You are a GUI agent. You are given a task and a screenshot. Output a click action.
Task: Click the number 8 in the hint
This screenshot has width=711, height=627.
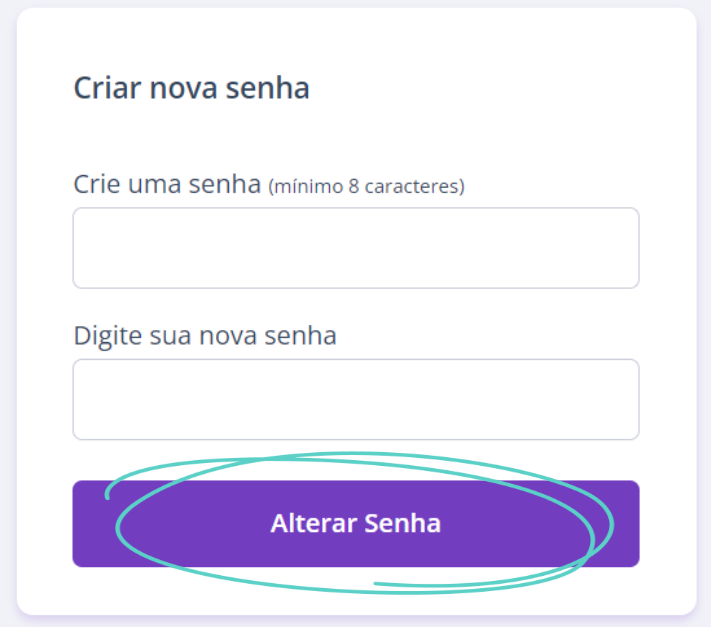point(354,187)
